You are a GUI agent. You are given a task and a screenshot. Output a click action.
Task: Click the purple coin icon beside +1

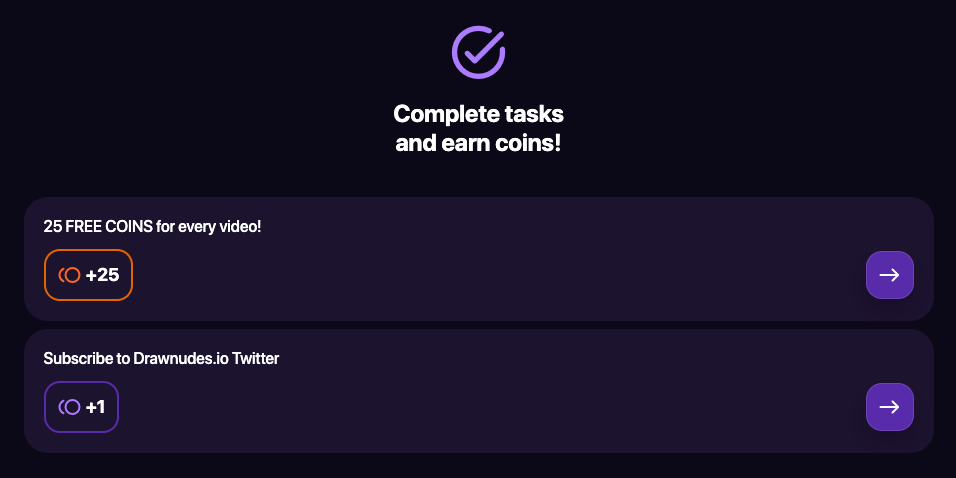[x=69, y=407]
